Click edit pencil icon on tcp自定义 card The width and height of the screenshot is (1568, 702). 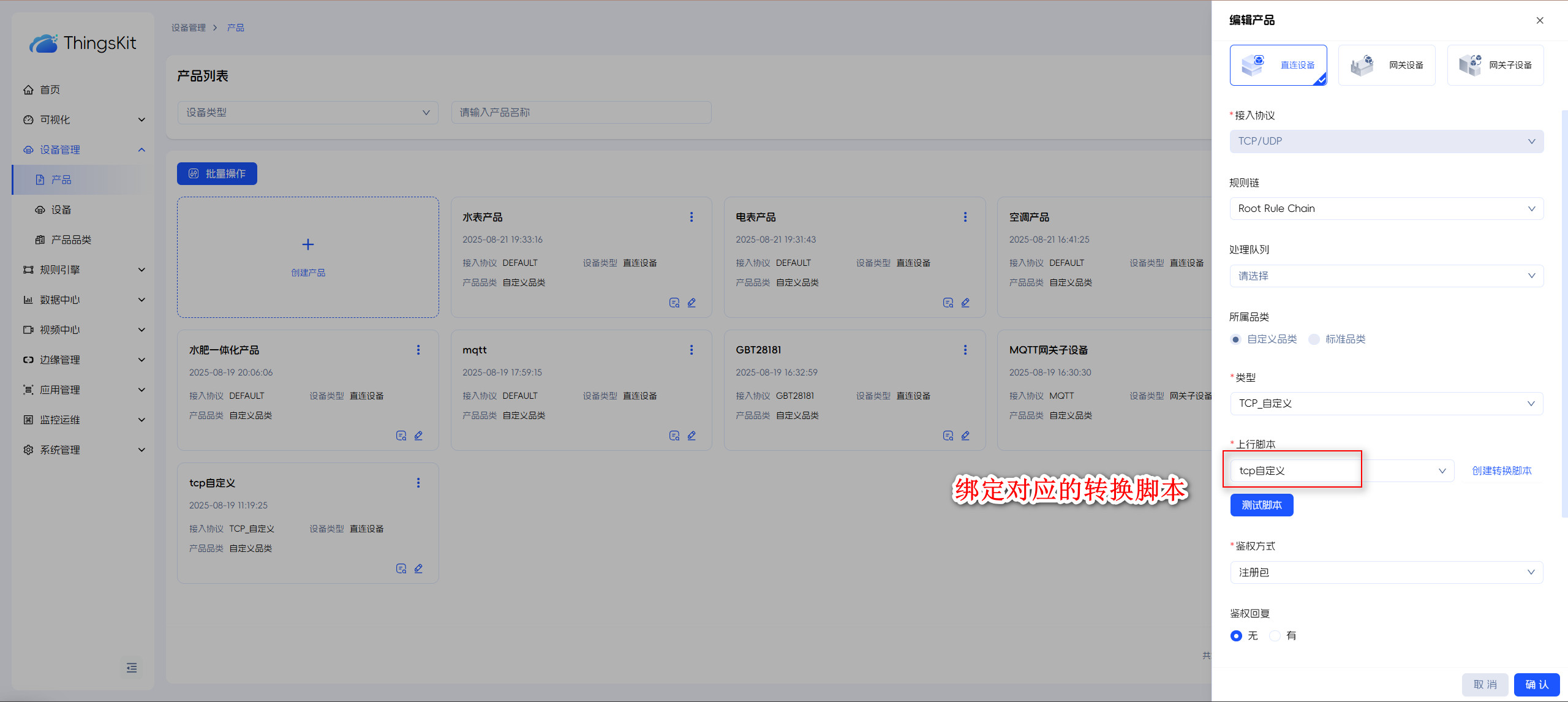[418, 568]
